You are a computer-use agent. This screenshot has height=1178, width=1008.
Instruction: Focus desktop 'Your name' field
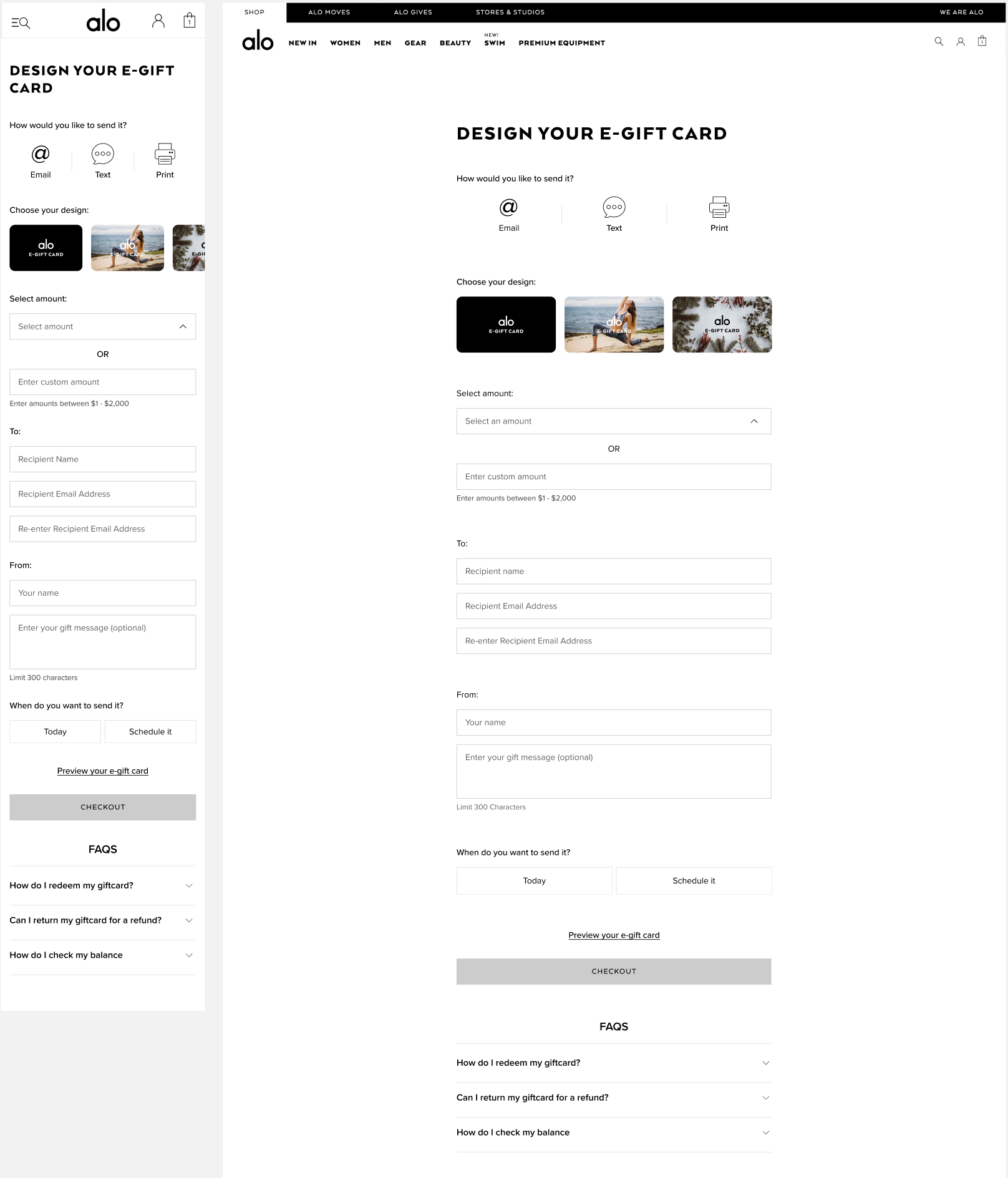click(x=614, y=723)
